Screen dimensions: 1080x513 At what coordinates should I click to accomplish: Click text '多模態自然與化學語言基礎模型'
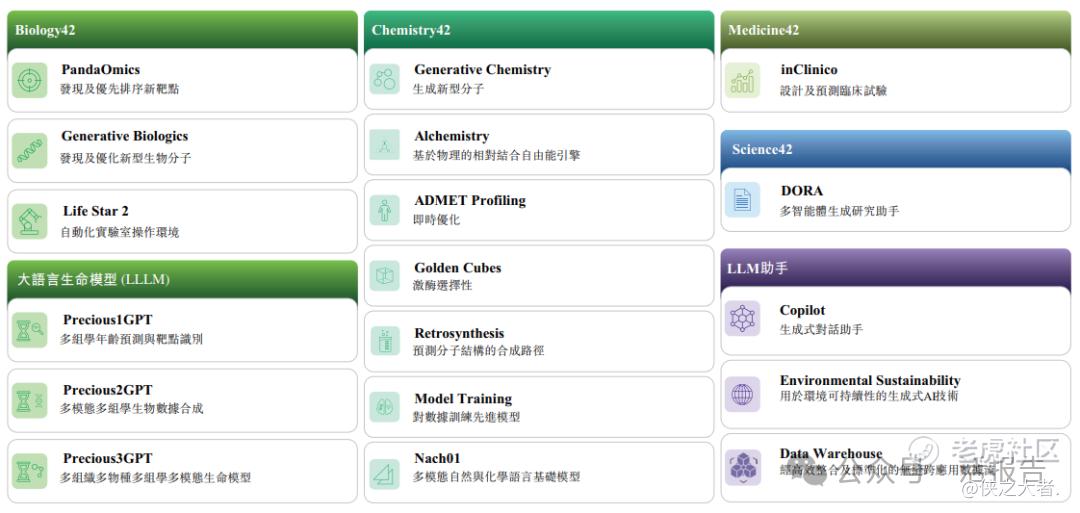coord(496,477)
